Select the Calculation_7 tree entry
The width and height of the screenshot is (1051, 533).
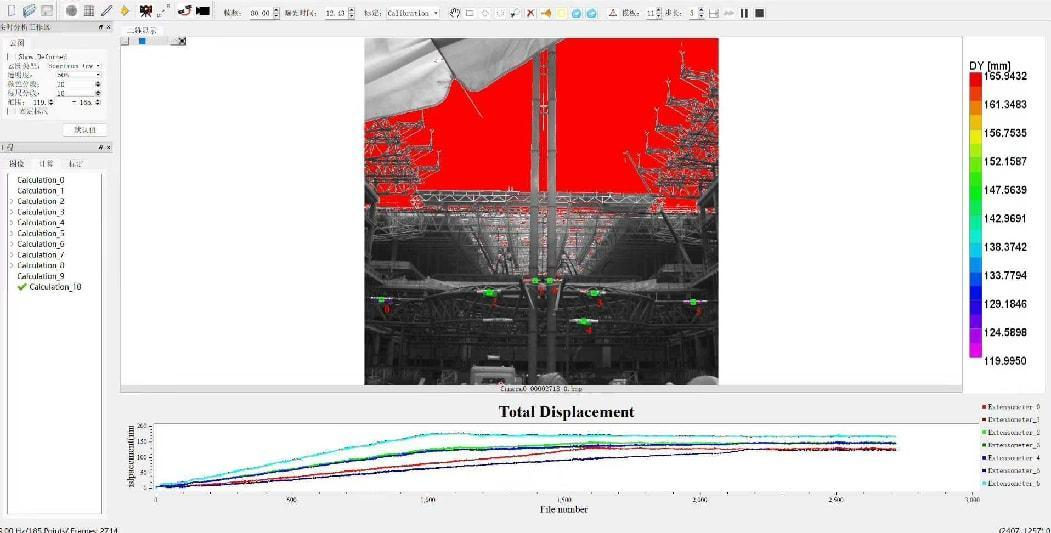(x=41, y=255)
